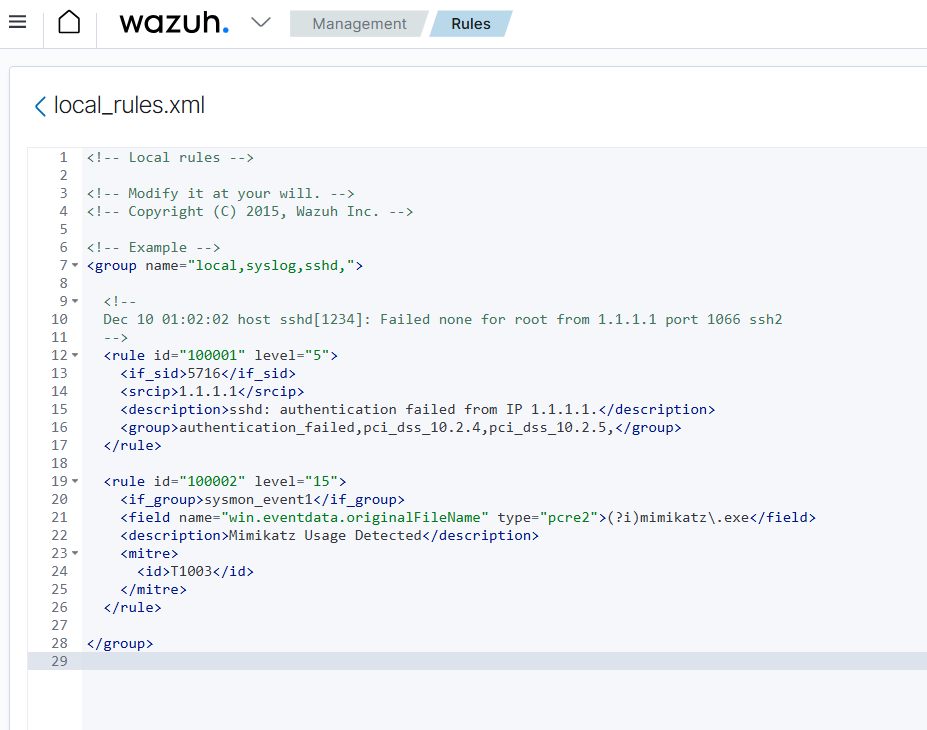Viewport: 927px width, 730px height.
Task: Fold rule 100002 at line 19
Action: (75, 482)
